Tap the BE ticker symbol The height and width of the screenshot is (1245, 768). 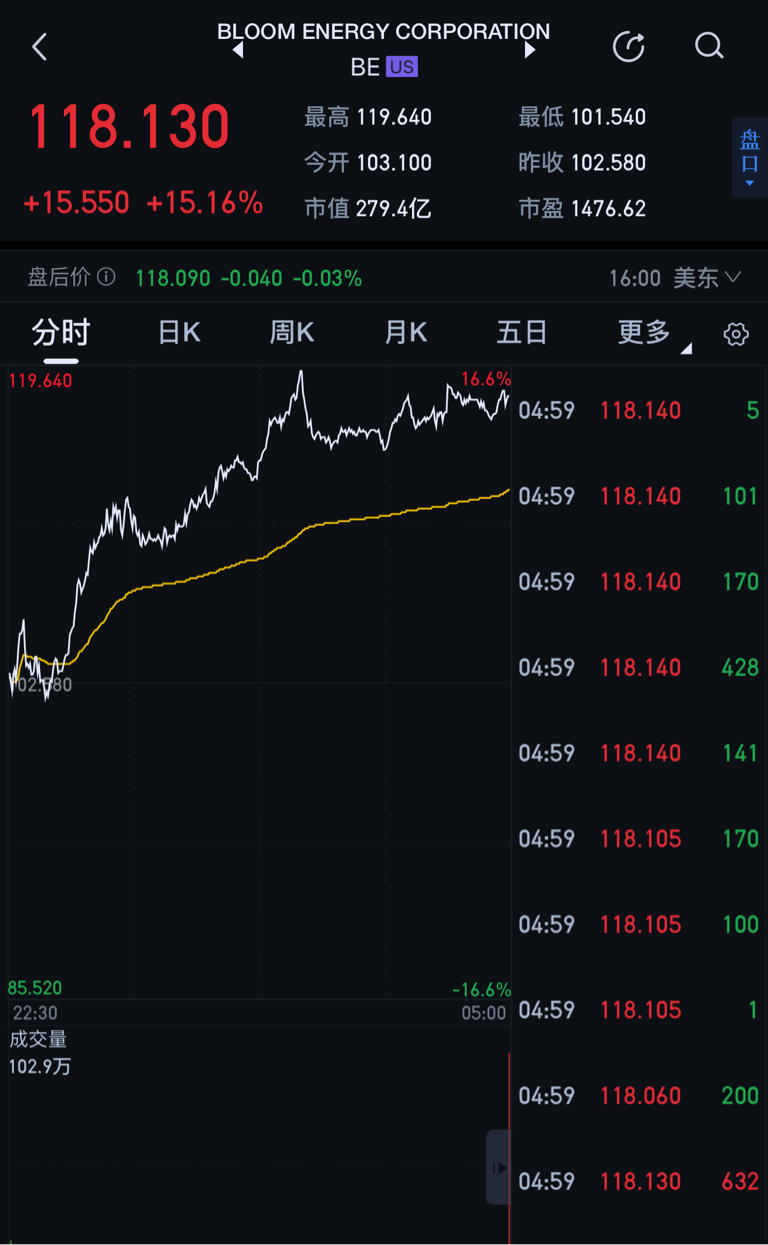(x=365, y=67)
